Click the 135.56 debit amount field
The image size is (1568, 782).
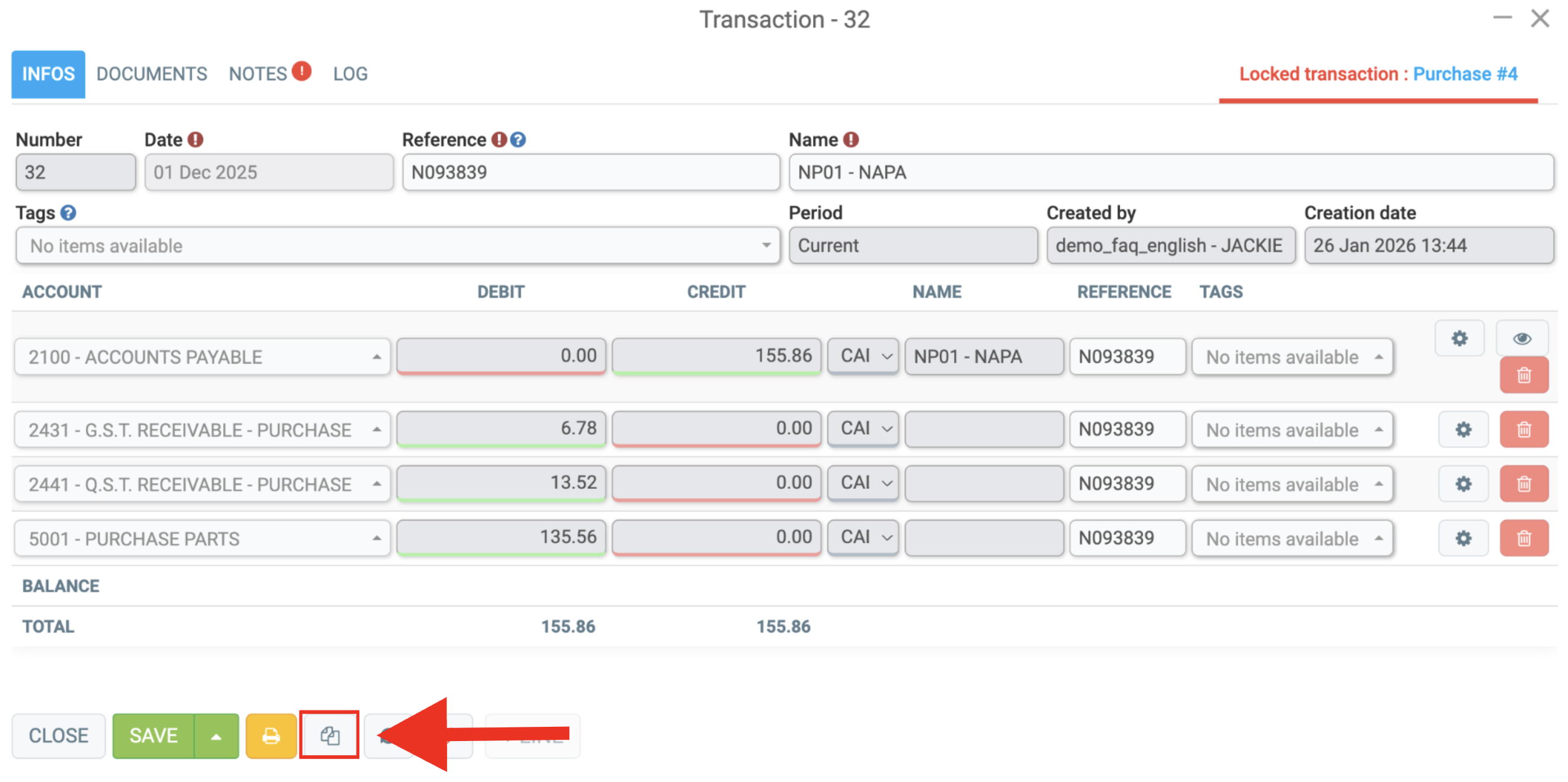(x=501, y=537)
